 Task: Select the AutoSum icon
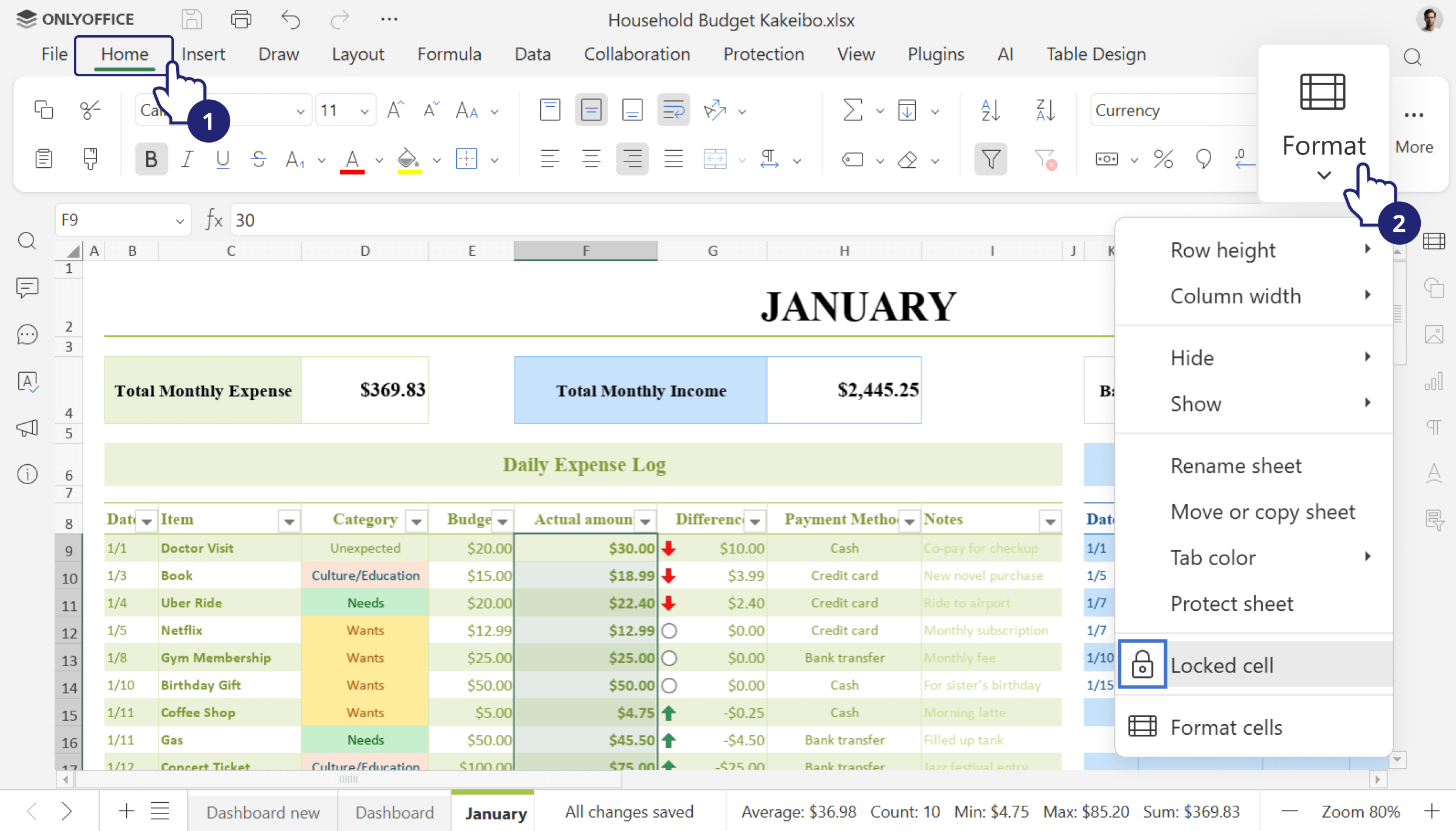click(x=852, y=110)
